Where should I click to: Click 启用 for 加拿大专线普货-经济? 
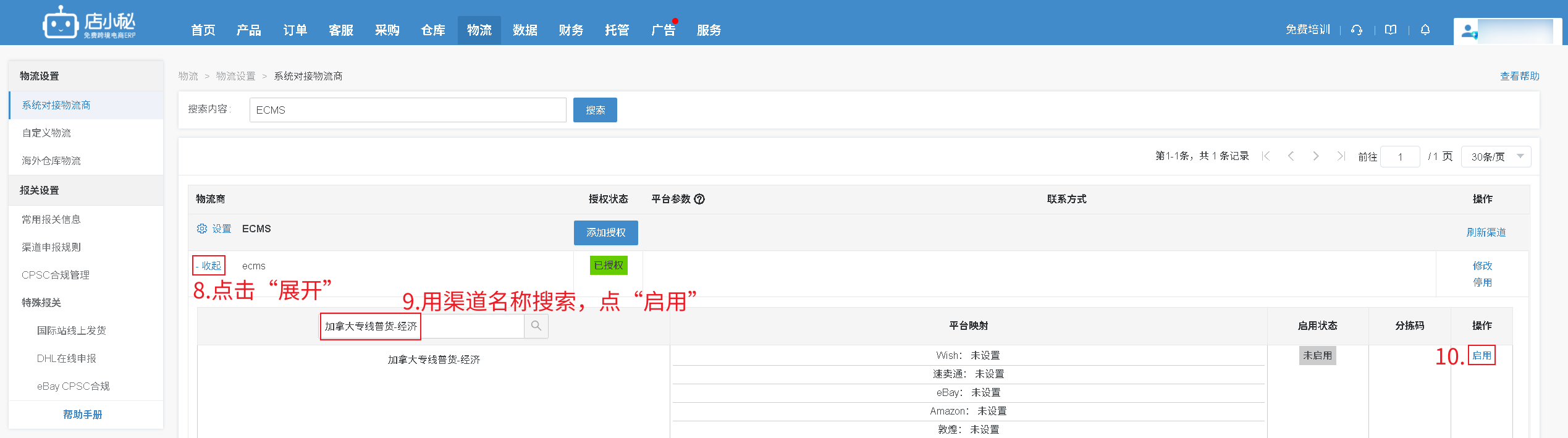pos(1482,355)
